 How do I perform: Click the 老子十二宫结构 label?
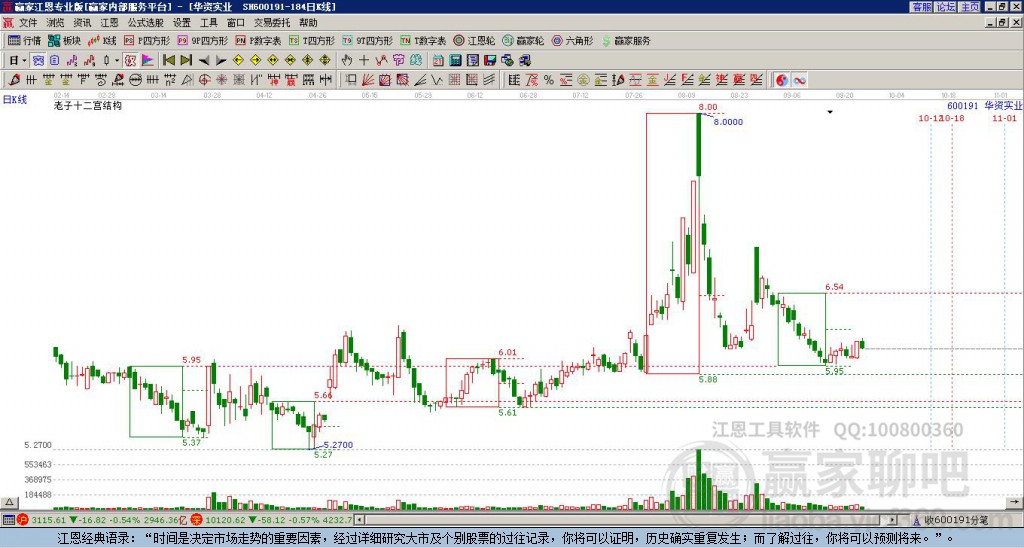(88, 105)
